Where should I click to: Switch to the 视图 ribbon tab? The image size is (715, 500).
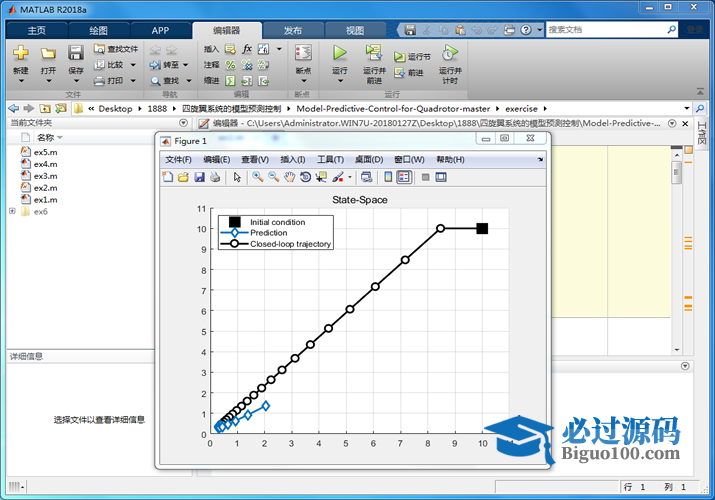pos(355,31)
